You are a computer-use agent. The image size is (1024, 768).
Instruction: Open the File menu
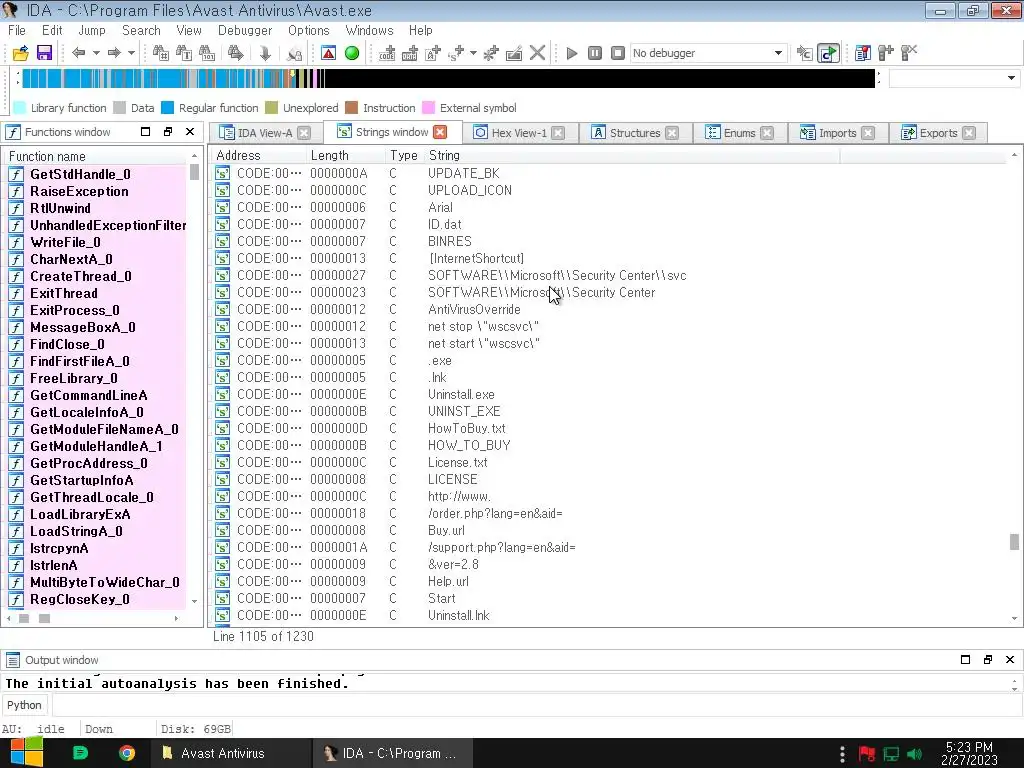click(x=17, y=30)
